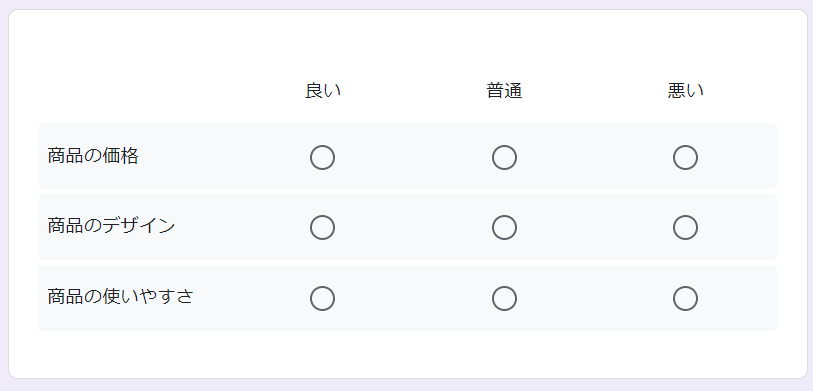This screenshot has height=391, width=813.
Task: Click the 商品の価格 row label
Action: [93, 156]
